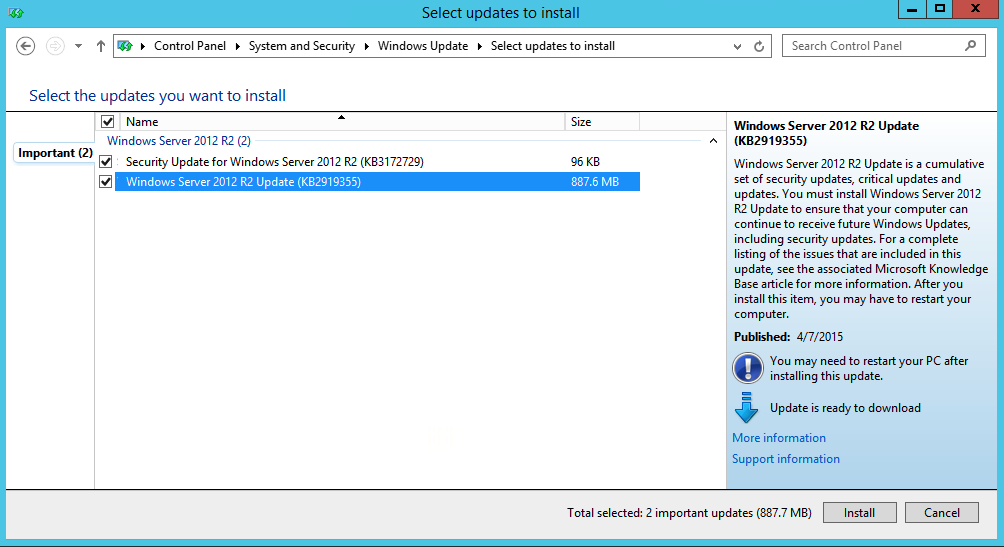Click the Install button
The height and width of the screenshot is (547, 1004).
coord(859,513)
